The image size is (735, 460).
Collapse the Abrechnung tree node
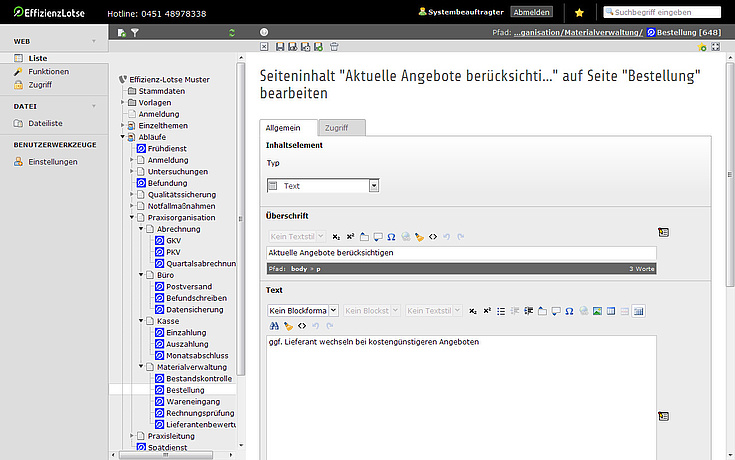(141, 228)
